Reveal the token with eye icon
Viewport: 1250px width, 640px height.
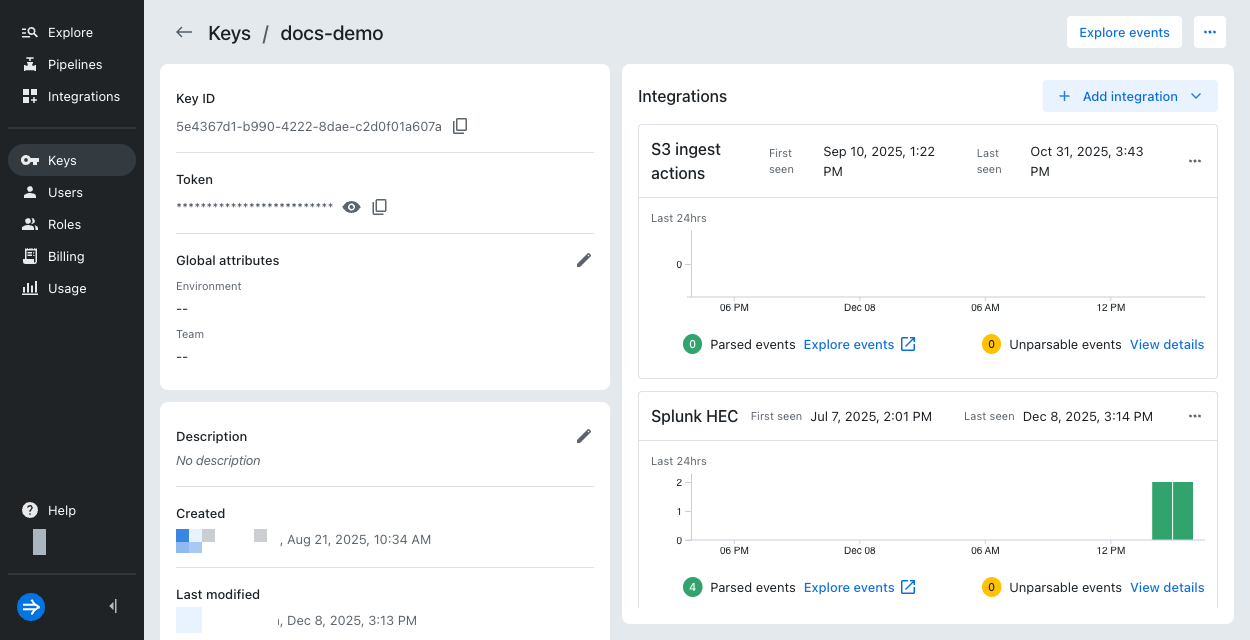click(x=351, y=207)
